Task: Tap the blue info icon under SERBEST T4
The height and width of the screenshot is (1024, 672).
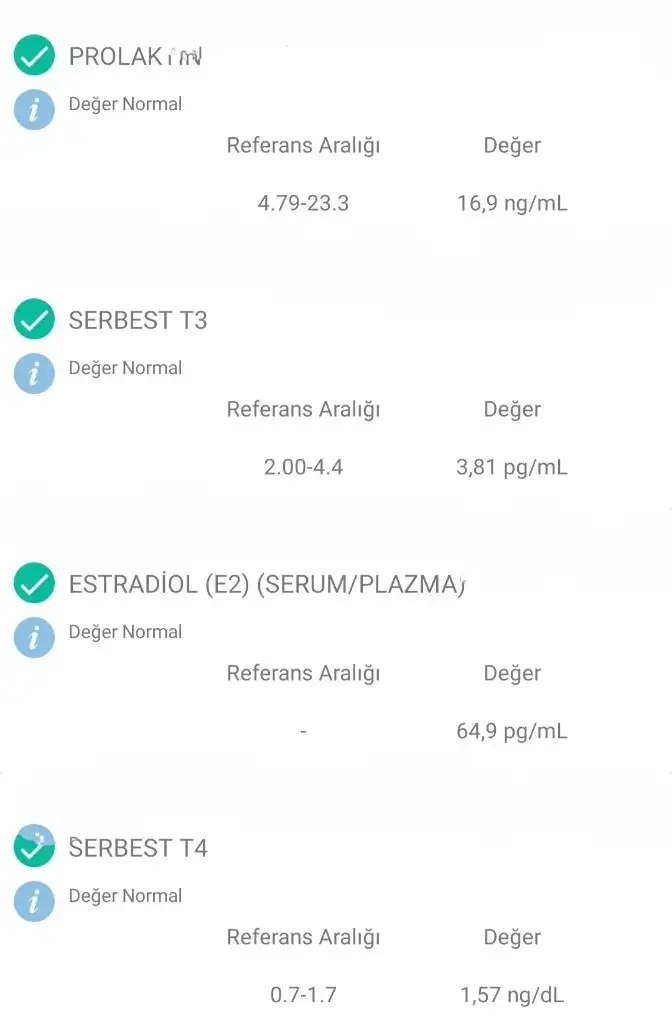Action: 34,901
